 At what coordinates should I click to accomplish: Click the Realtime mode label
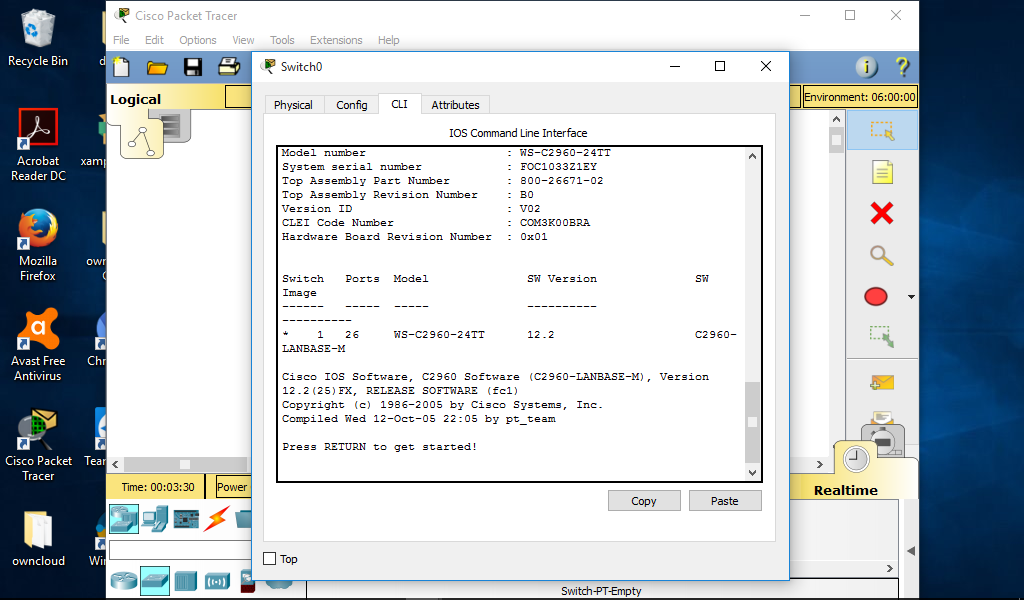point(846,490)
